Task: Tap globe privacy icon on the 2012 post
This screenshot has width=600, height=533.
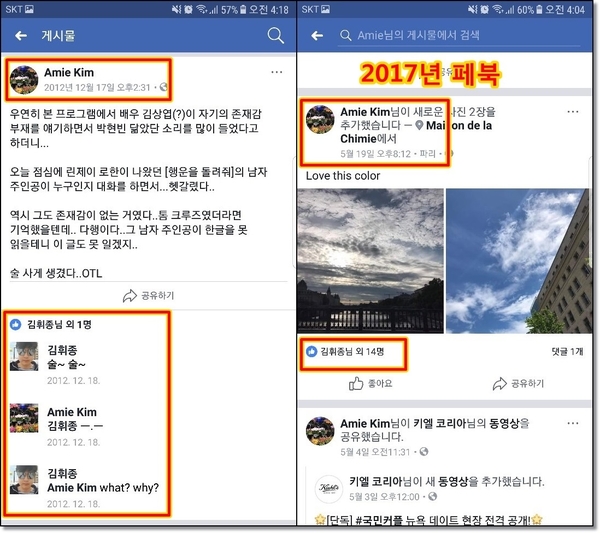Action: [163, 87]
